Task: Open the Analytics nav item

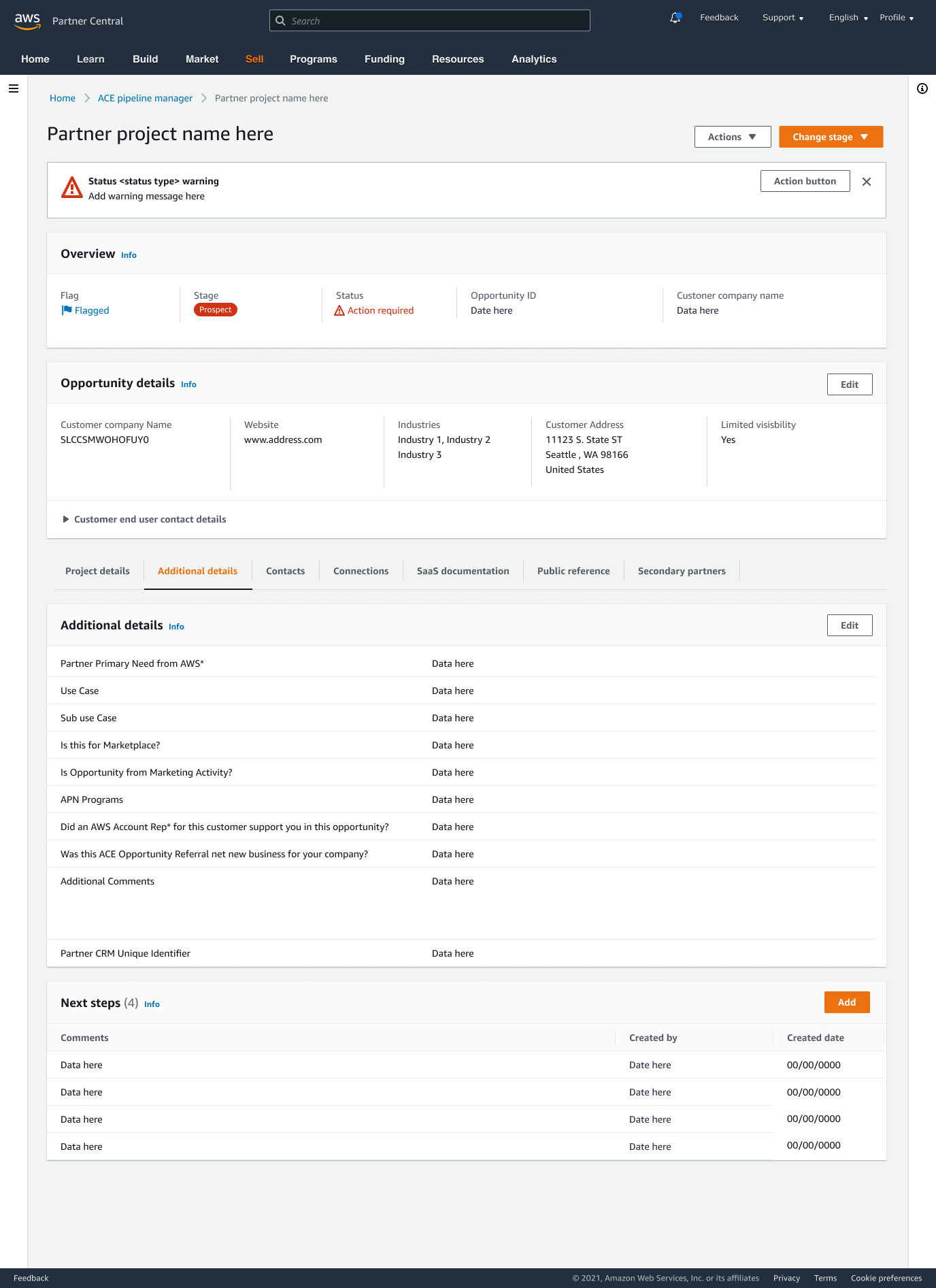Action: click(534, 59)
